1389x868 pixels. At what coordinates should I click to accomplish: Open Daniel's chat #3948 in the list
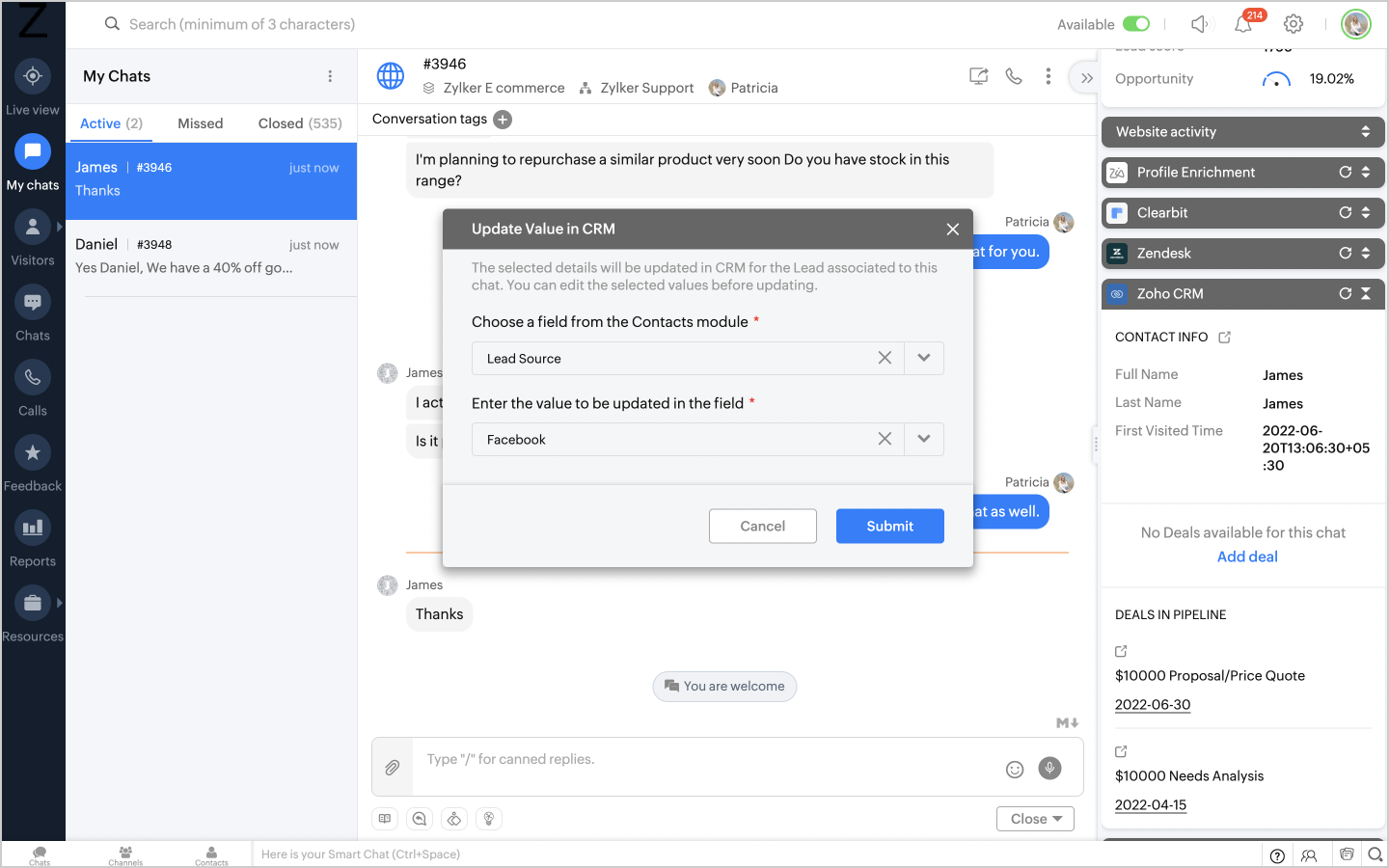click(211, 258)
